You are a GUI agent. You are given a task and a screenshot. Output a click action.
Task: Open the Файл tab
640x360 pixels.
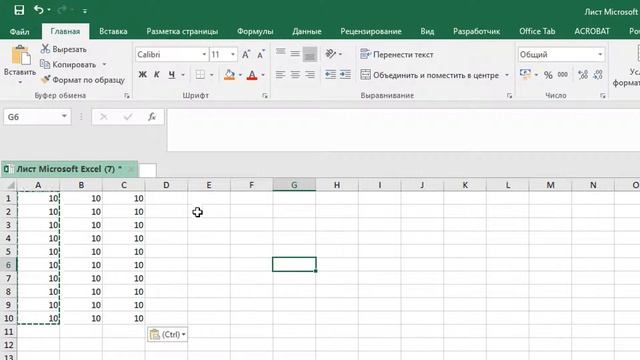(x=19, y=31)
